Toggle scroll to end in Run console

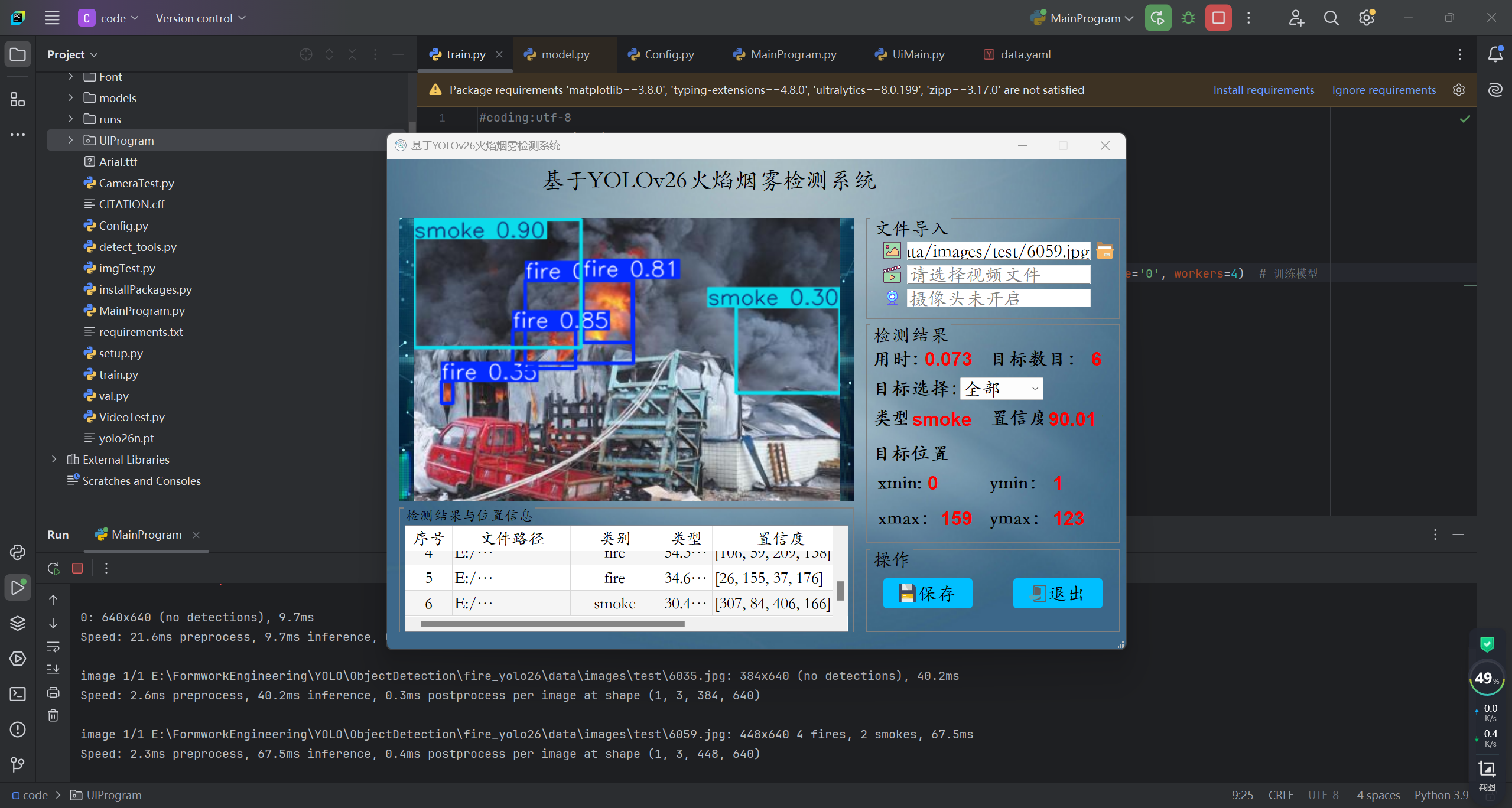click(53, 669)
